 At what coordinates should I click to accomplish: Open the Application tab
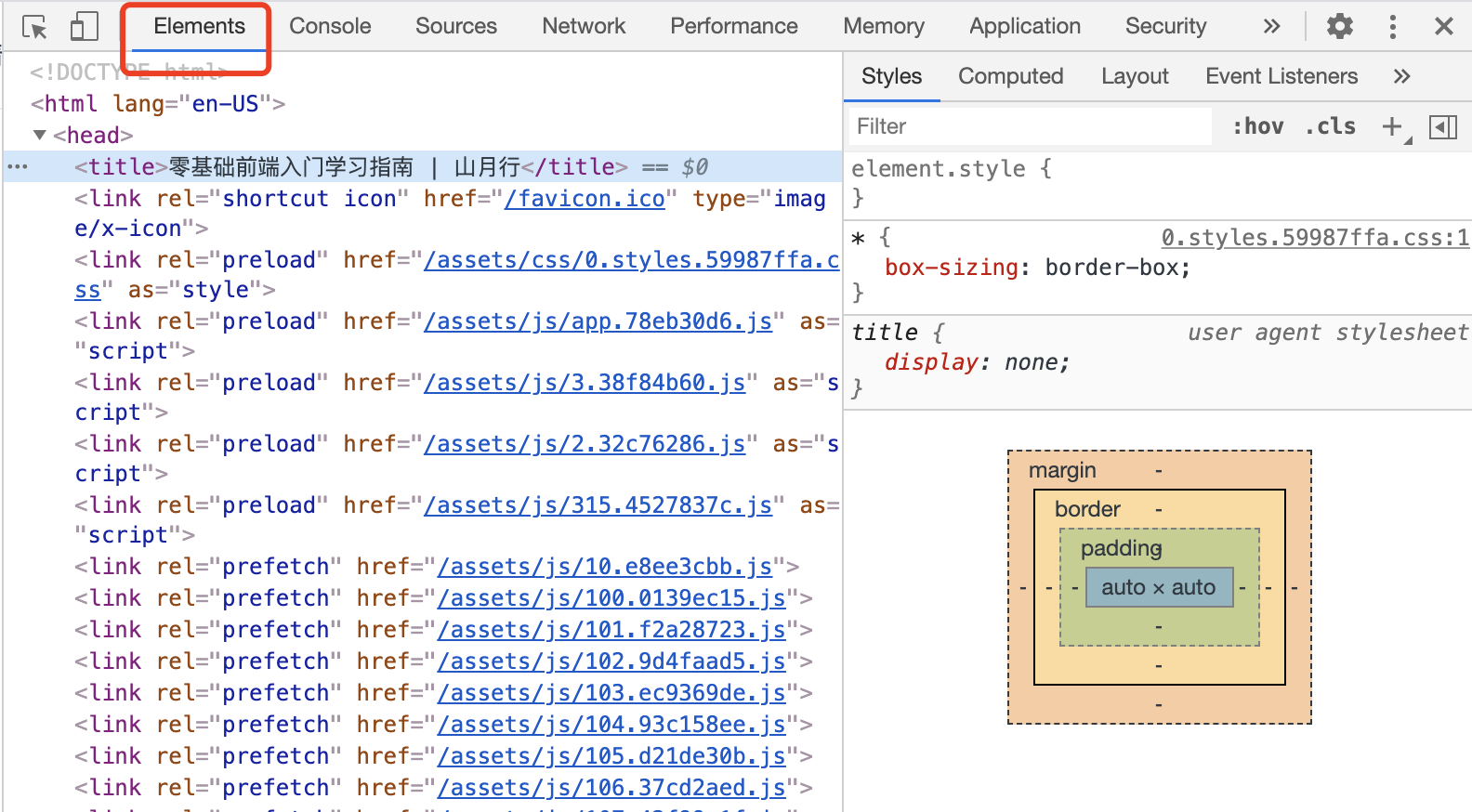pyautogui.click(x=1025, y=26)
